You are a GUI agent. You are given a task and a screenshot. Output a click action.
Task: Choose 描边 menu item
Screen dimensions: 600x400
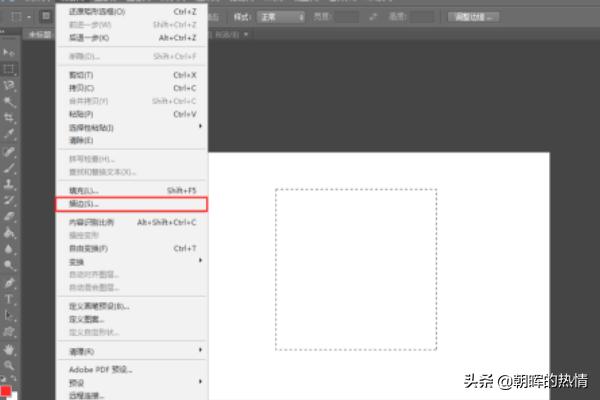[x=132, y=204]
